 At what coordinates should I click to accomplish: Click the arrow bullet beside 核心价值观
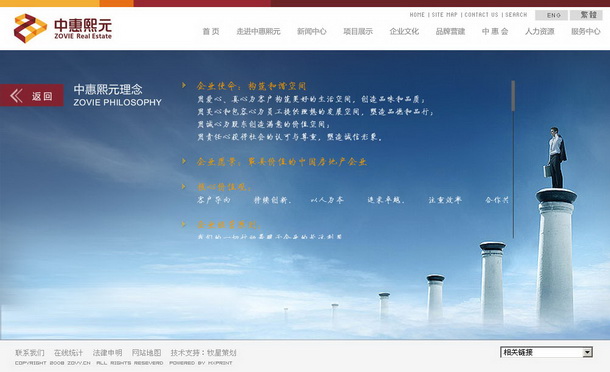[x=184, y=187]
